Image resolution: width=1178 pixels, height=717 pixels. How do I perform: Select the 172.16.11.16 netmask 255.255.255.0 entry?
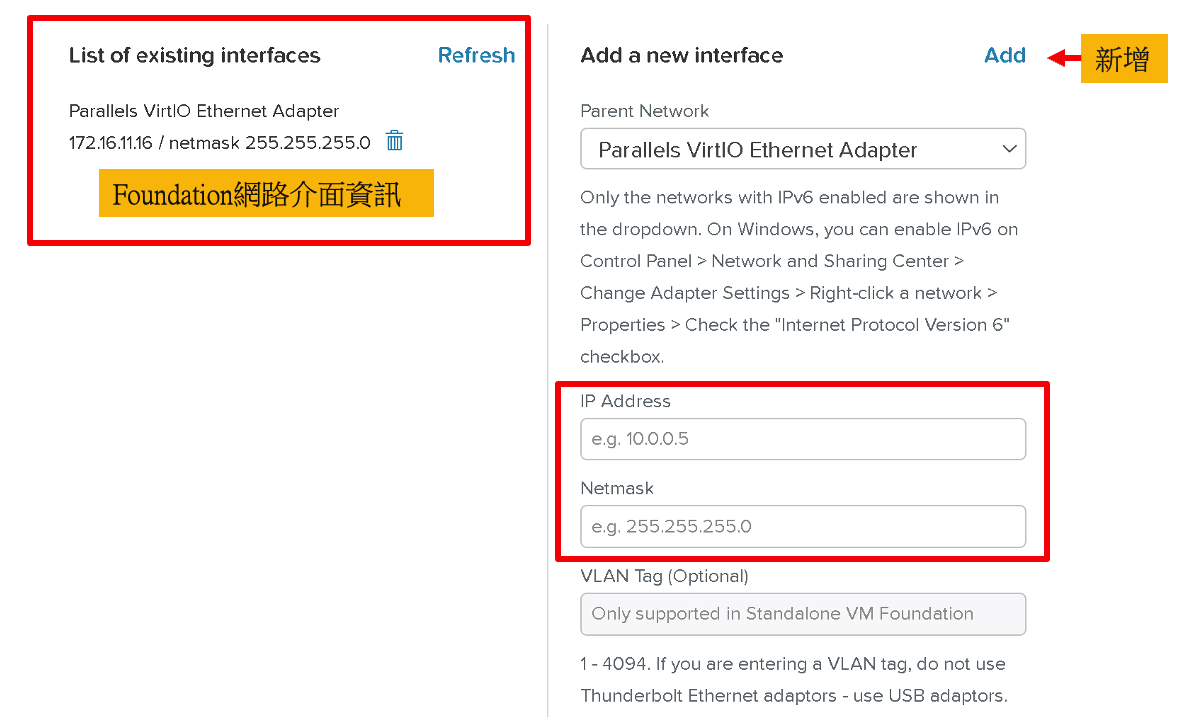pyautogui.click(x=219, y=142)
